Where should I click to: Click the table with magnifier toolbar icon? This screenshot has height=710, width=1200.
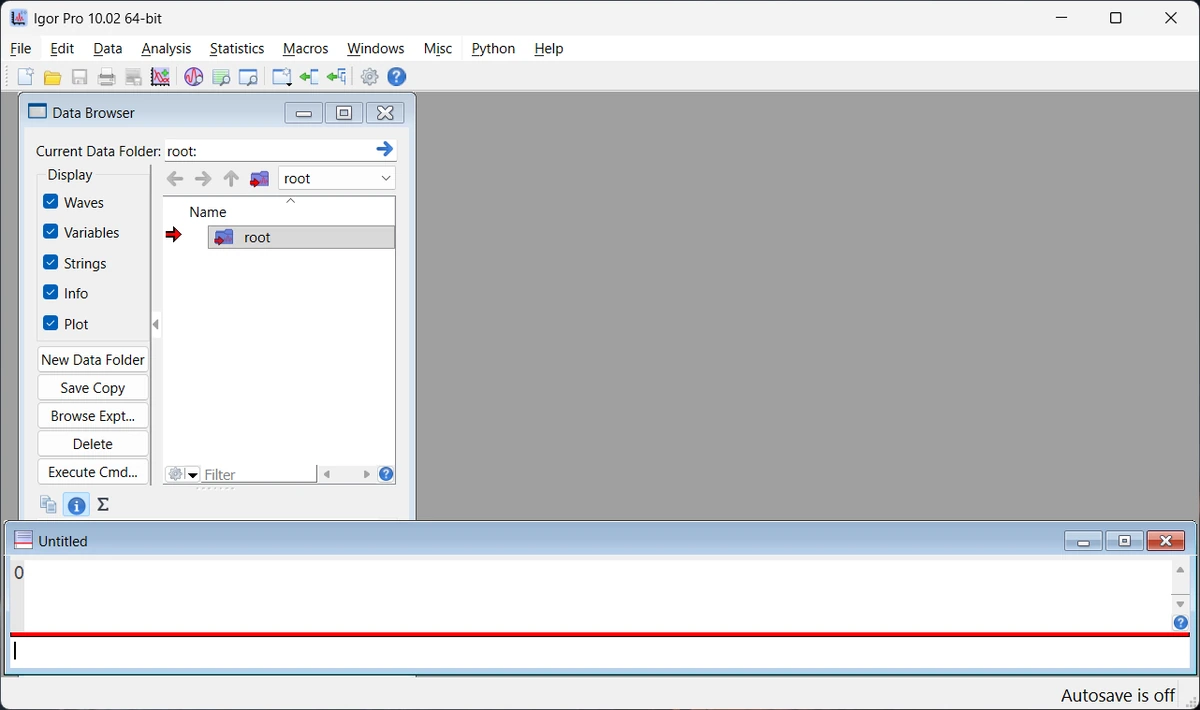(221, 77)
